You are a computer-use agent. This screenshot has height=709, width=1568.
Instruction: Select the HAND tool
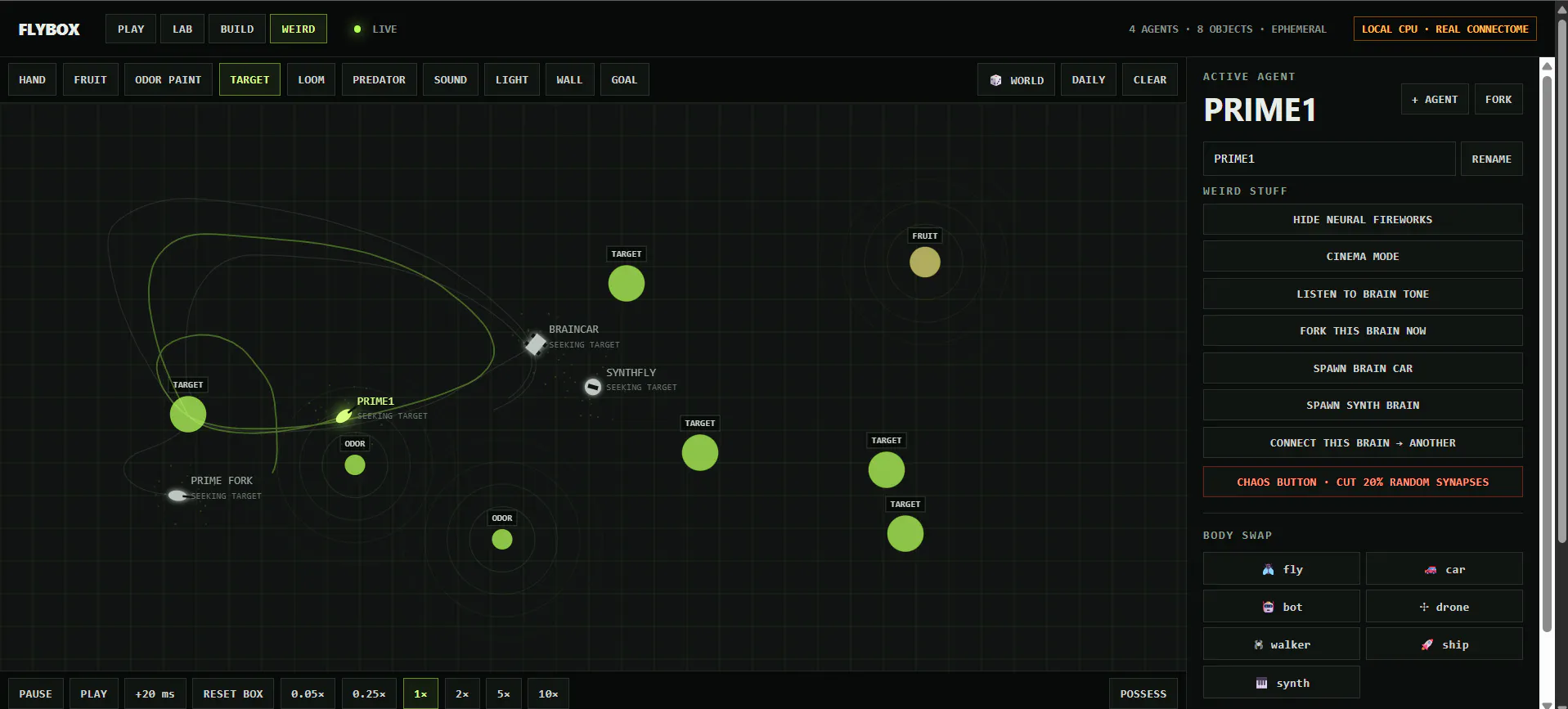coord(33,79)
